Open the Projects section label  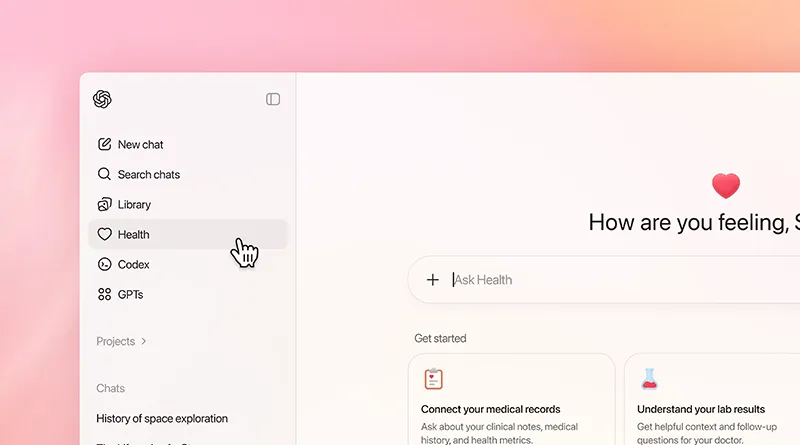pos(115,341)
